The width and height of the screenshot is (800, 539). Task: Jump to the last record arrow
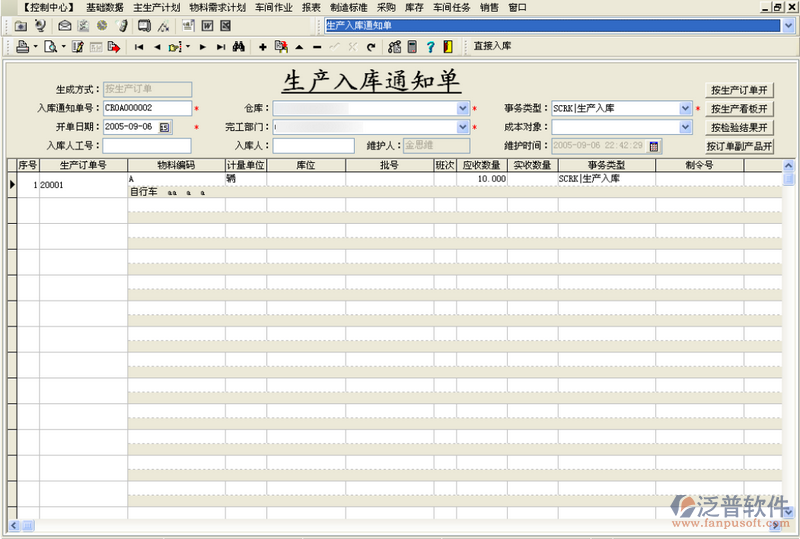click(220, 46)
